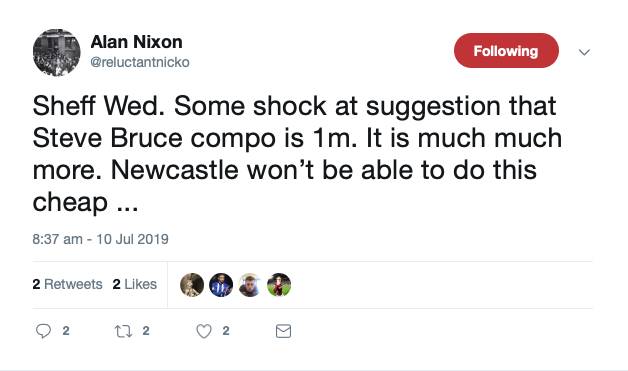Image resolution: width=628 pixels, height=371 pixels.
Task: Open the @reluctantnicko handle link
Action: click(140, 62)
